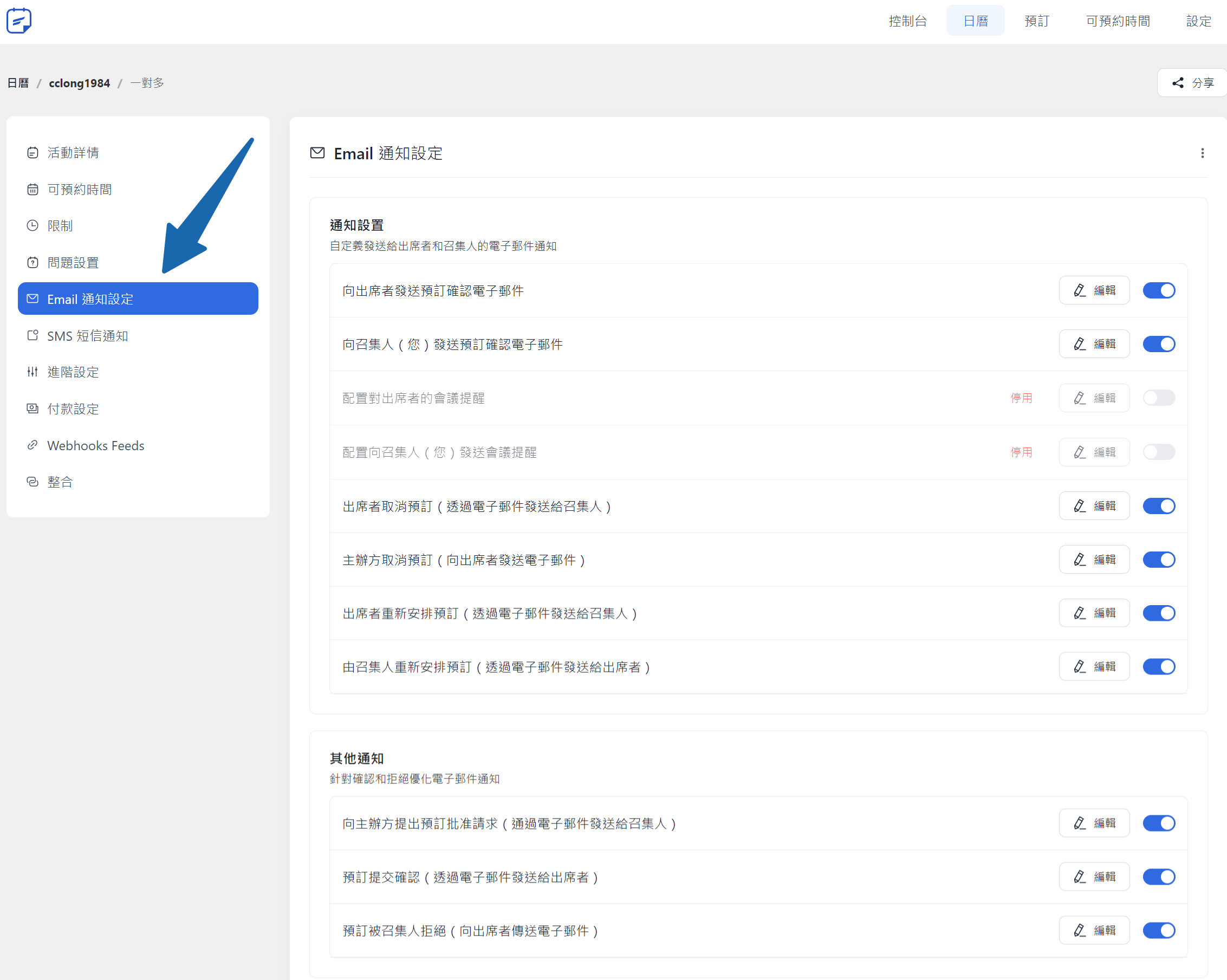Click 編輯 for 向召集人(您)發送預訂確認電子郵件
This screenshot has height=980, width=1227.
(1094, 345)
